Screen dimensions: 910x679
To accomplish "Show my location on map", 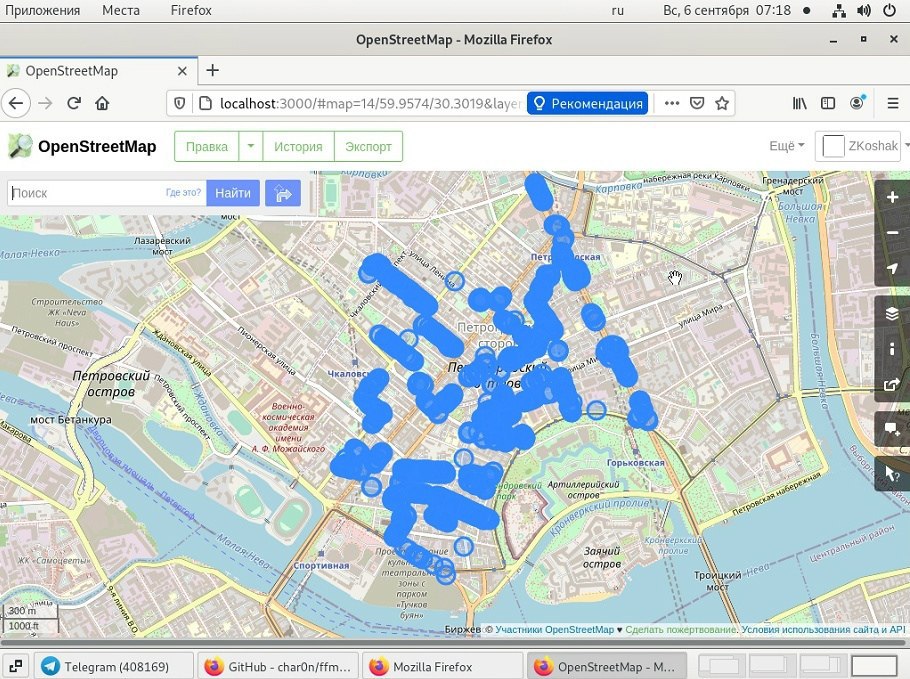I will pyautogui.click(x=892, y=268).
